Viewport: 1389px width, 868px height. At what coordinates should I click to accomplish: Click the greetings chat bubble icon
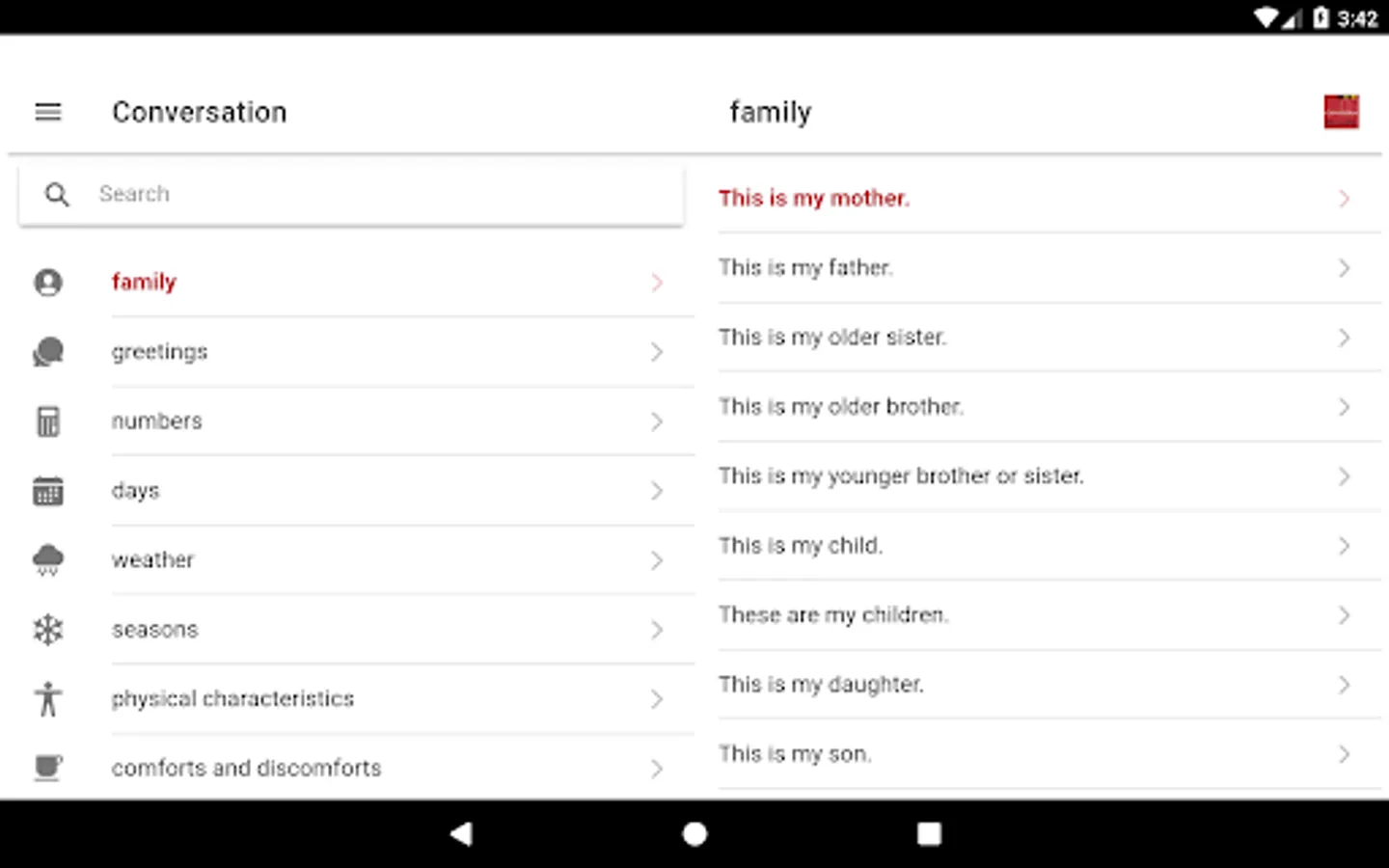(48, 352)
